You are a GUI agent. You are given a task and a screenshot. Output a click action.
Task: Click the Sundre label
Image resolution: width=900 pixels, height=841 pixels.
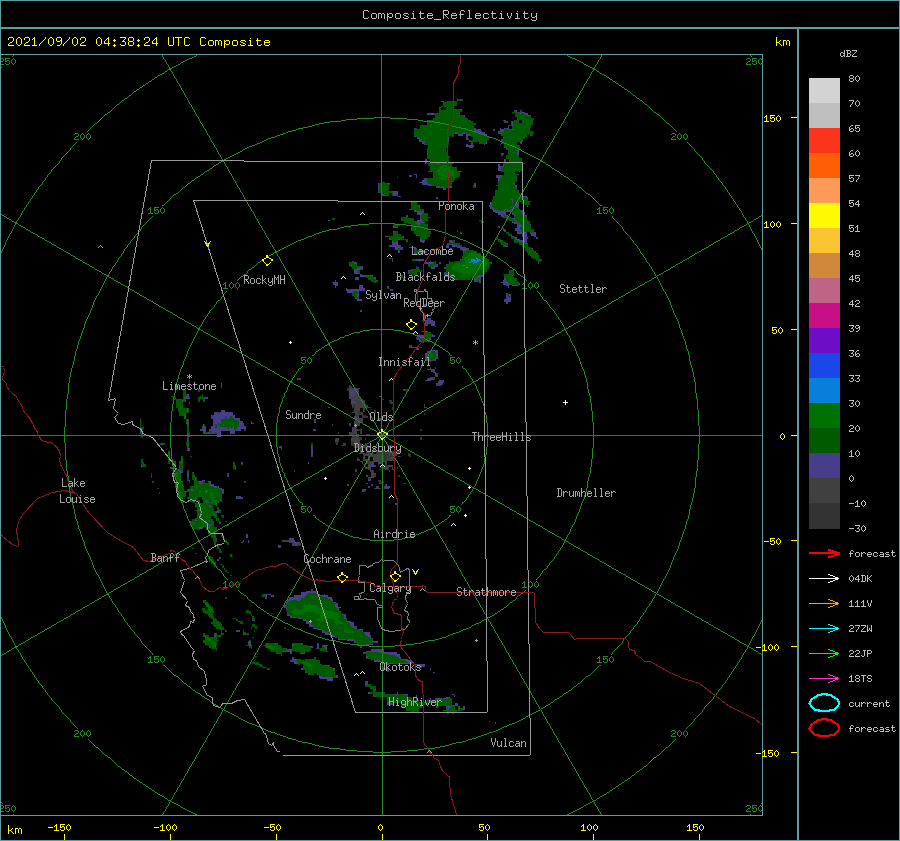point(303,414)
